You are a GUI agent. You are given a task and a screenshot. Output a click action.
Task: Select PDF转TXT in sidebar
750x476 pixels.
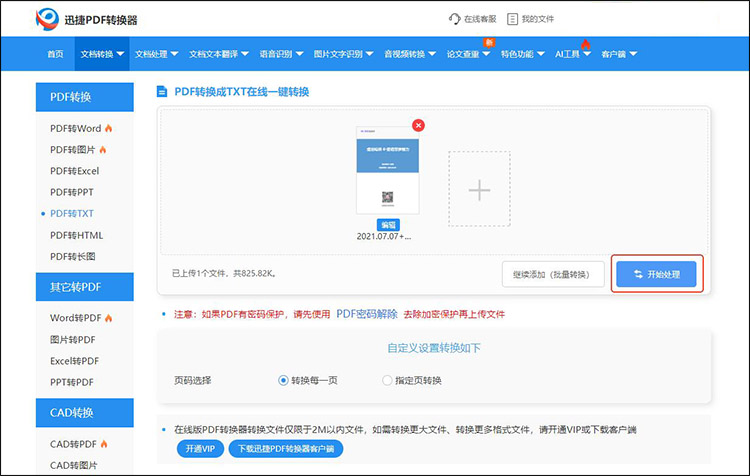tap(72, 213)
